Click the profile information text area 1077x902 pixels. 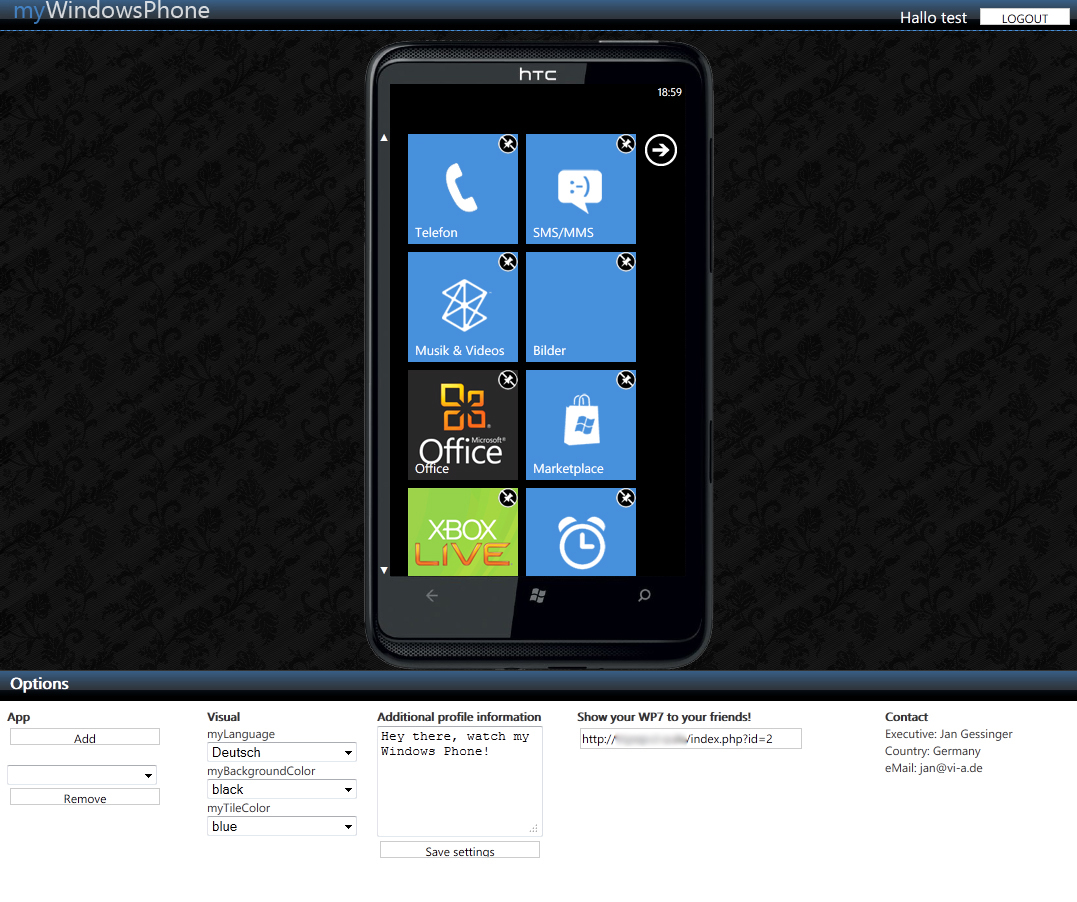click(x=460, y=781)
